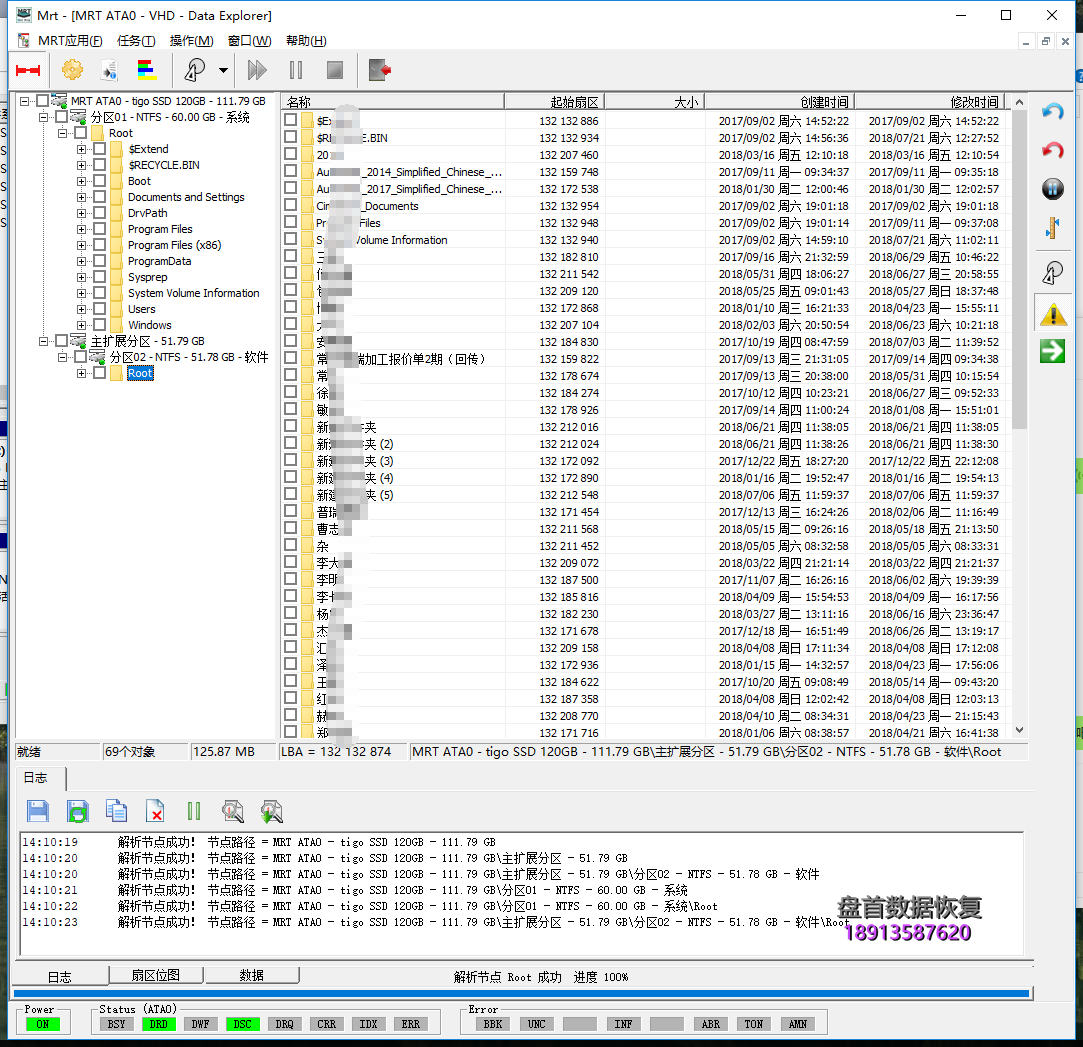Image resolution: width=1083 pixels, height=1047 pixels.
Task: Switch to the 扇区位图 tab
Action: coord(154,975)
